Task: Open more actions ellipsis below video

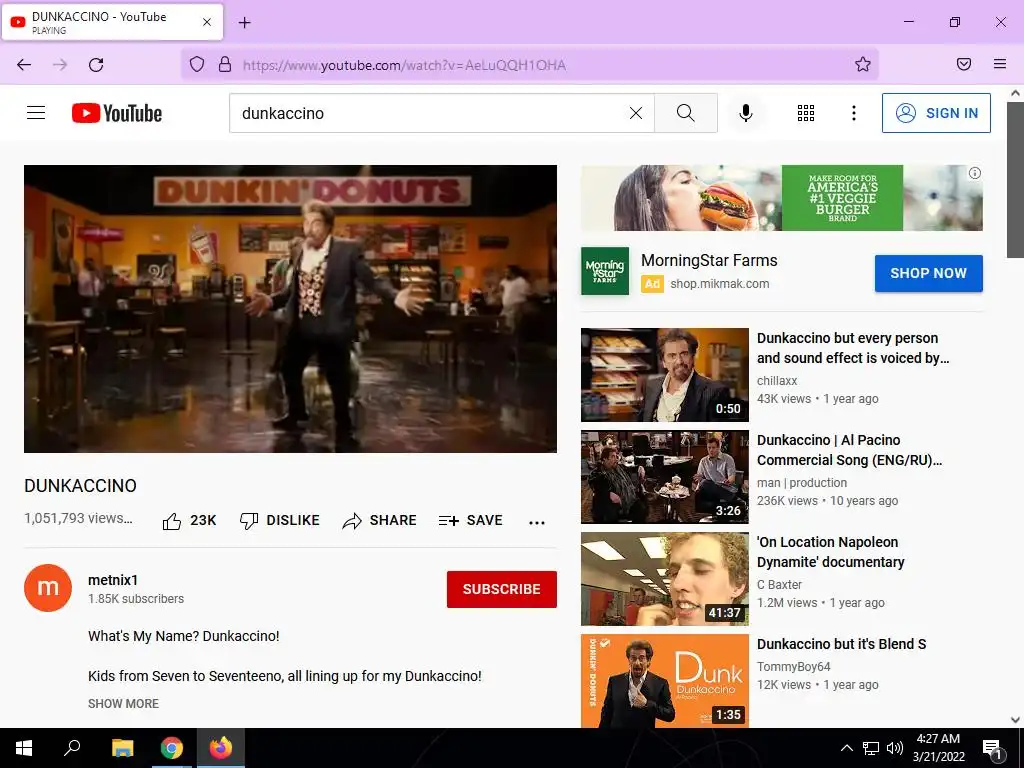Action: tap(537, 522)
